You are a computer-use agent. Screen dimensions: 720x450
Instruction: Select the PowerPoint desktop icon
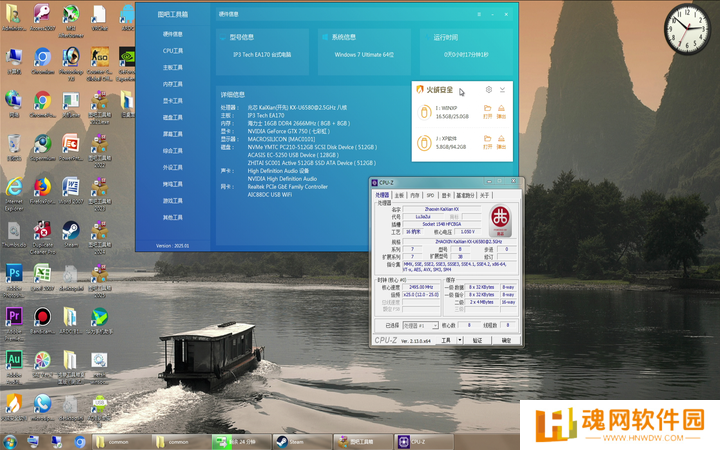71,148
